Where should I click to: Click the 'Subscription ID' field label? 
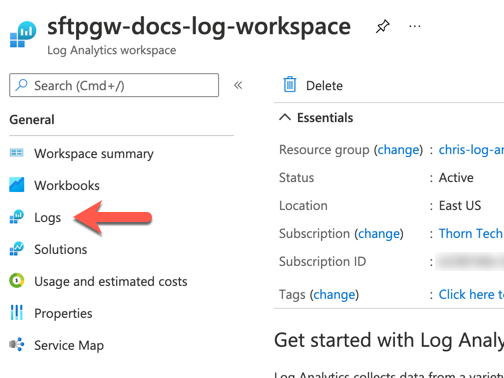click(x=322, y=261)
